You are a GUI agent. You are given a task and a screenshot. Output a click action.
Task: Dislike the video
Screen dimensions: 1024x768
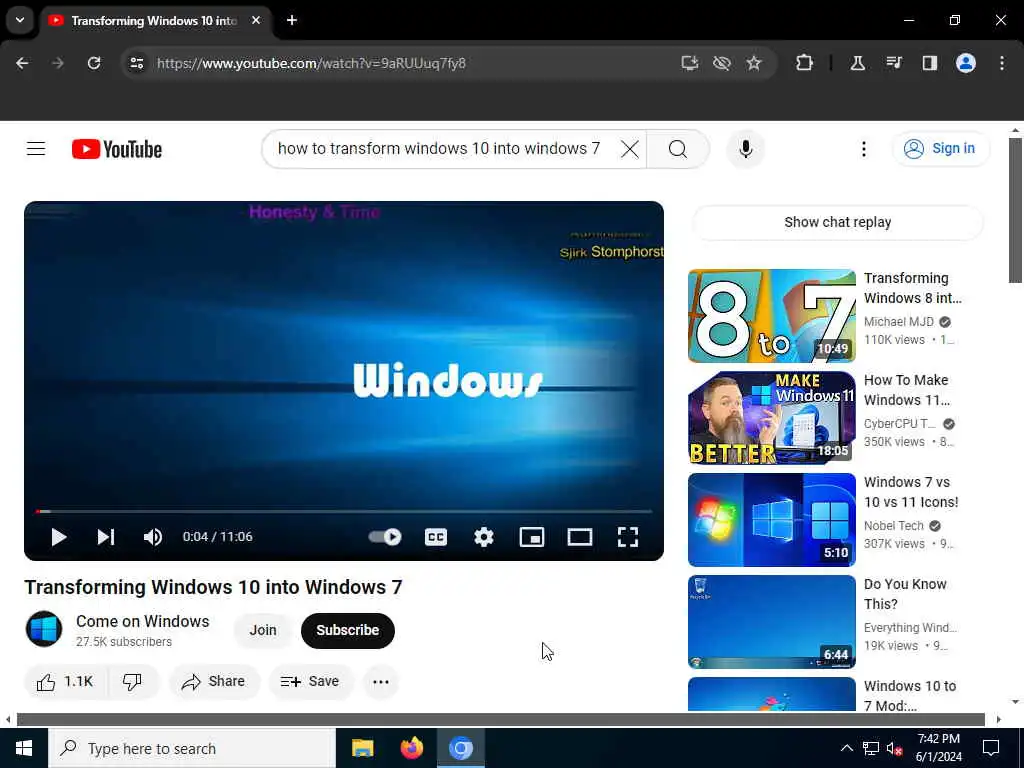pos(133,682)
